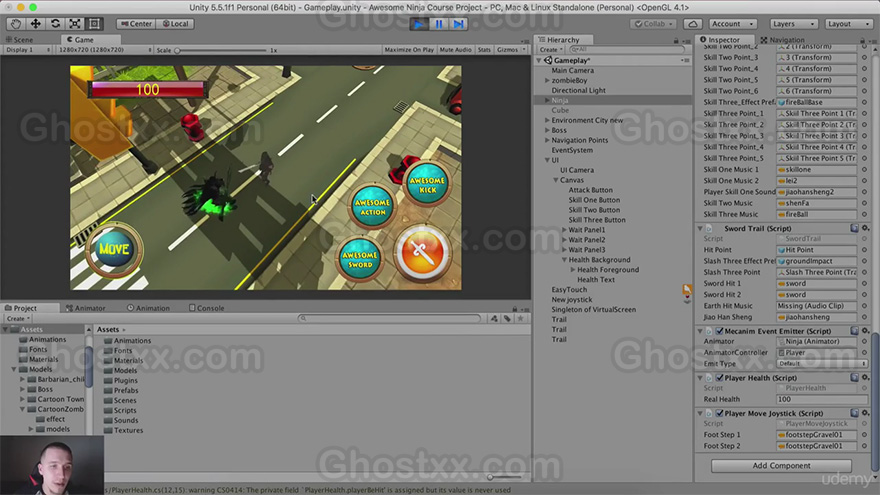The width and height of the screenshot is (880, 495).
Task: Disable Player Health script checkbox
Action: coord(719,378)
